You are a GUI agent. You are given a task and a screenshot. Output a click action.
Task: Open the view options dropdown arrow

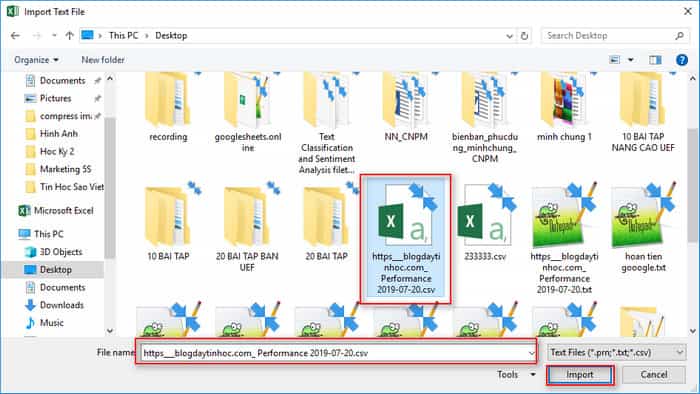[631, 60]
